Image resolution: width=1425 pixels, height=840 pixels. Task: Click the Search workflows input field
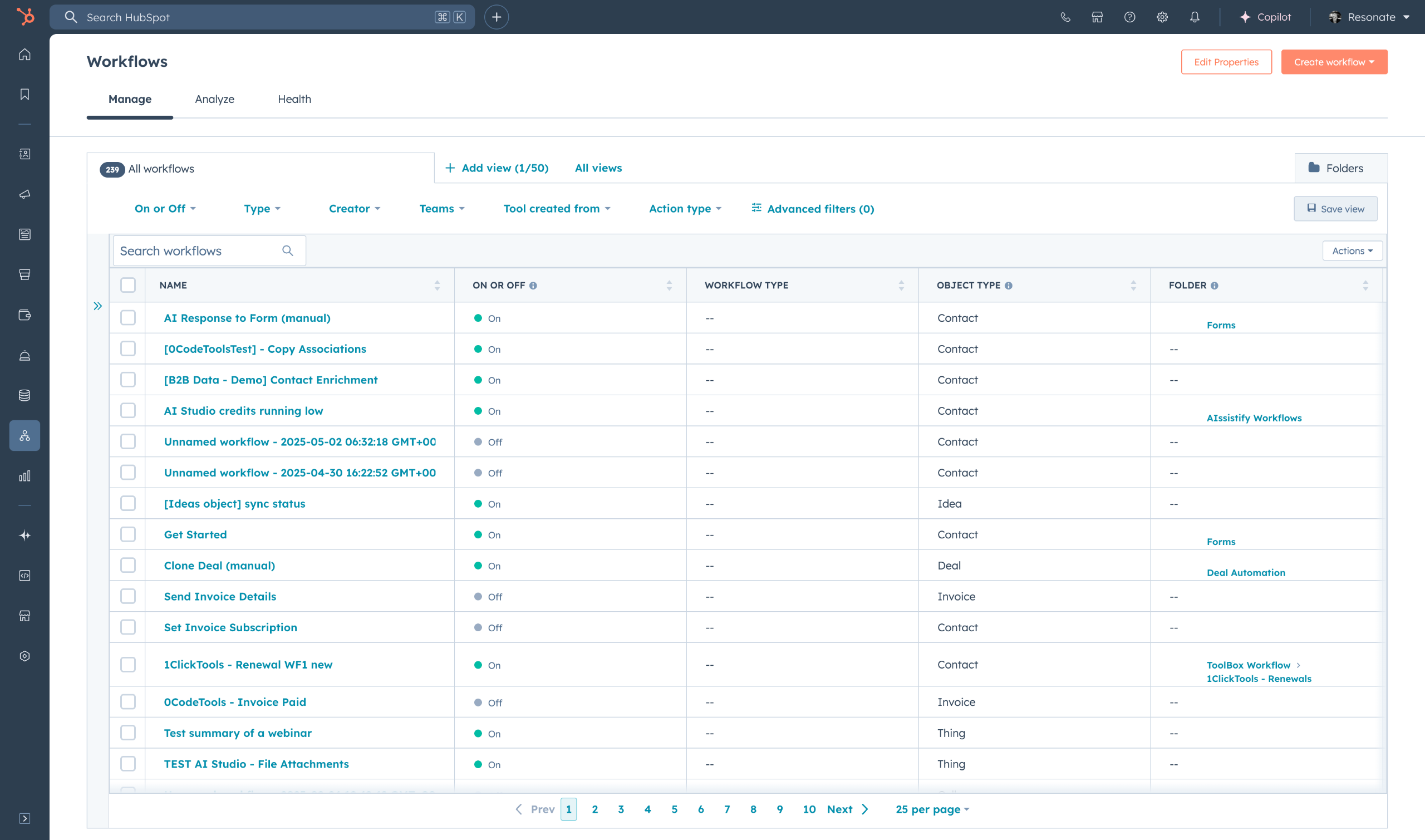(x=198, y=250)
